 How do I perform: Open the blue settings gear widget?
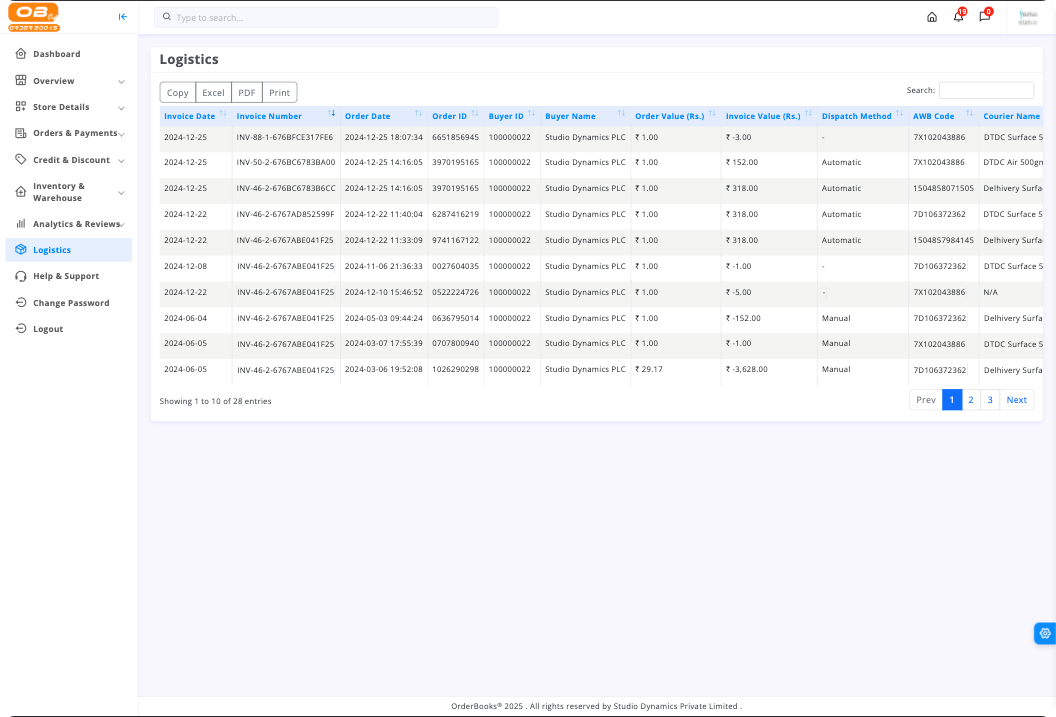point(1045,633)
